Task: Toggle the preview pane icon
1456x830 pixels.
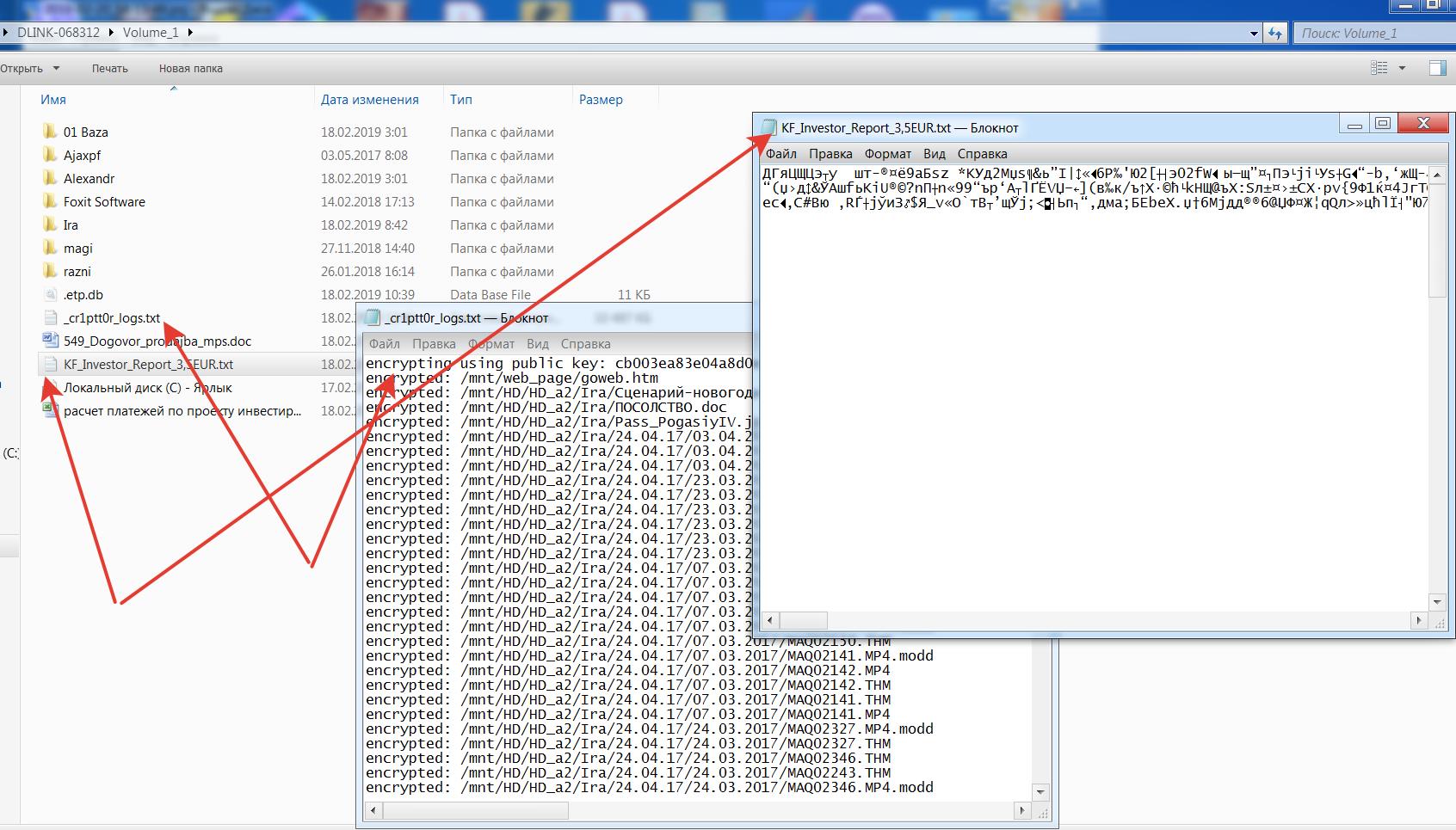Action: (x=1437, y=68)
